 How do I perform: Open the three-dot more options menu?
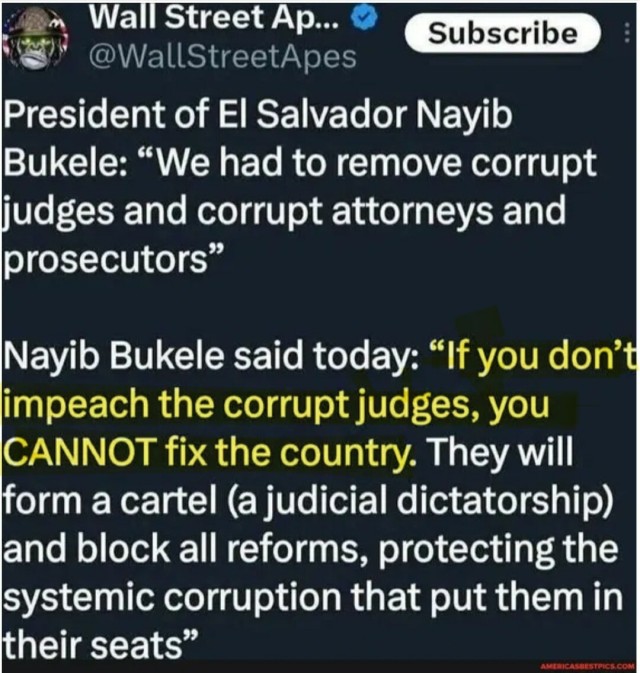627,33
